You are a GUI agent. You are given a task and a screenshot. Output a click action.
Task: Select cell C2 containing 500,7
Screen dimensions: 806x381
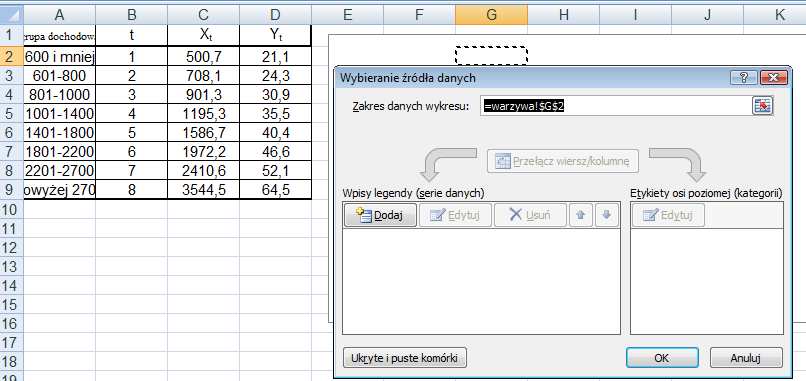pos(203,57)
